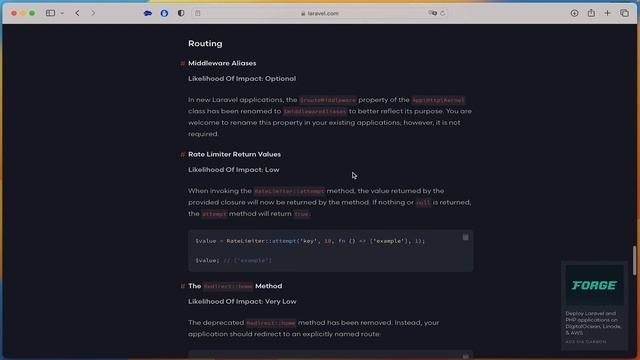This screenshot has height=360, width=640.
Task: Click 'Likelihood Of Impact: Very Low' text
Action: tap(242, 301)
